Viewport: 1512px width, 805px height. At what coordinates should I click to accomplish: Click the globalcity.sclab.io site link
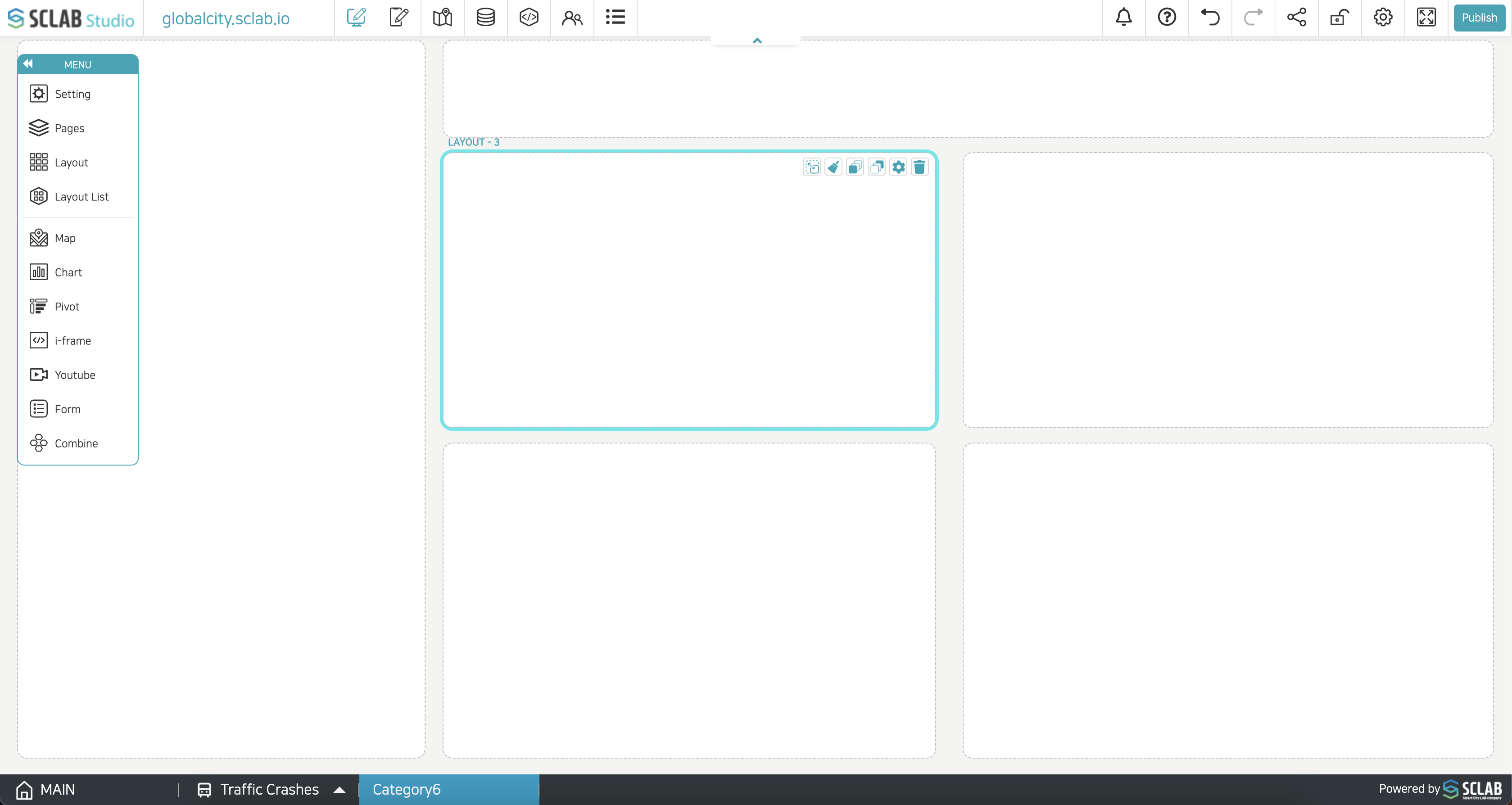pyautogui.click(x=226, y=18)
